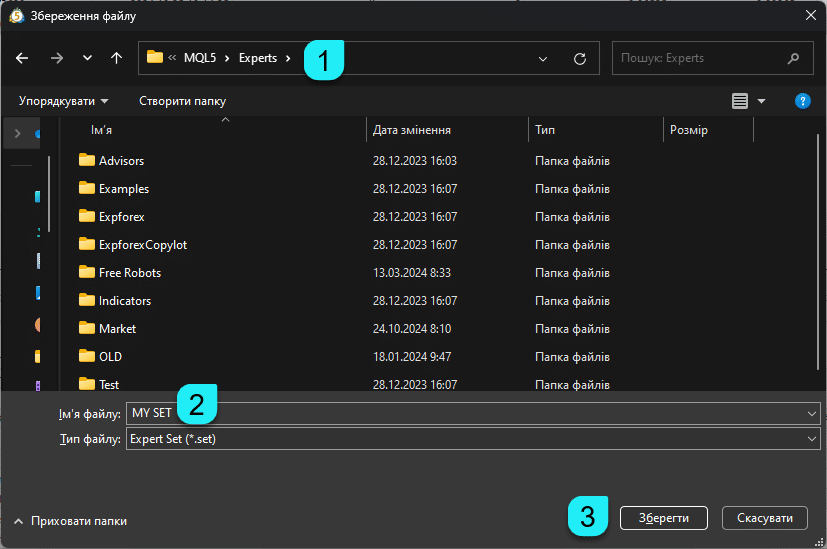Collapse folders with Приховати папки
The width and height of the screenshot is (827, 549).
[x=70, y=521]
